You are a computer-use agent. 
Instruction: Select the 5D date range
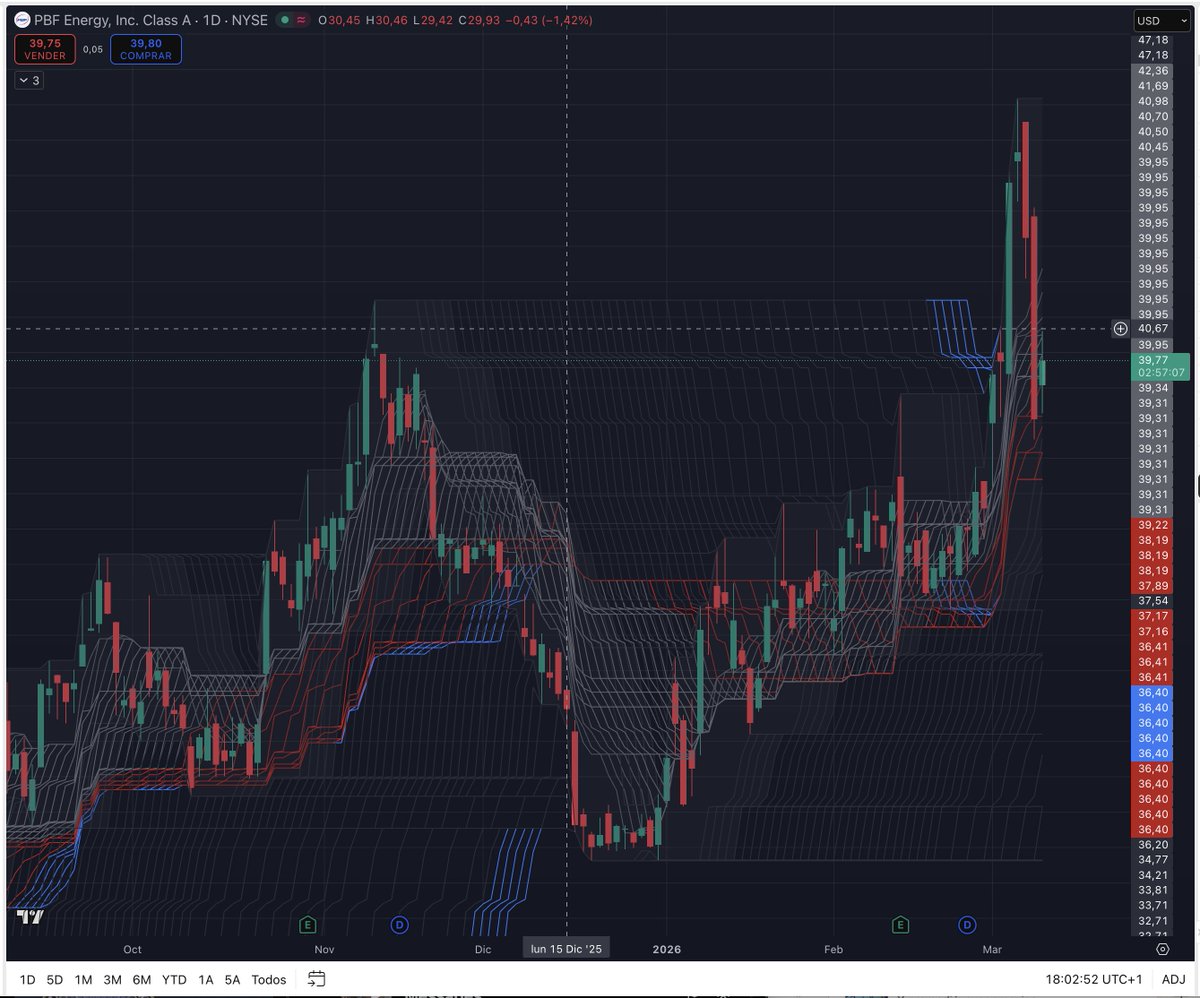coord(55,979)
